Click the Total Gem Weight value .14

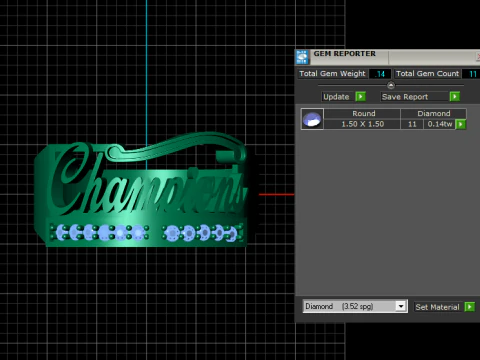coord(380,74)
